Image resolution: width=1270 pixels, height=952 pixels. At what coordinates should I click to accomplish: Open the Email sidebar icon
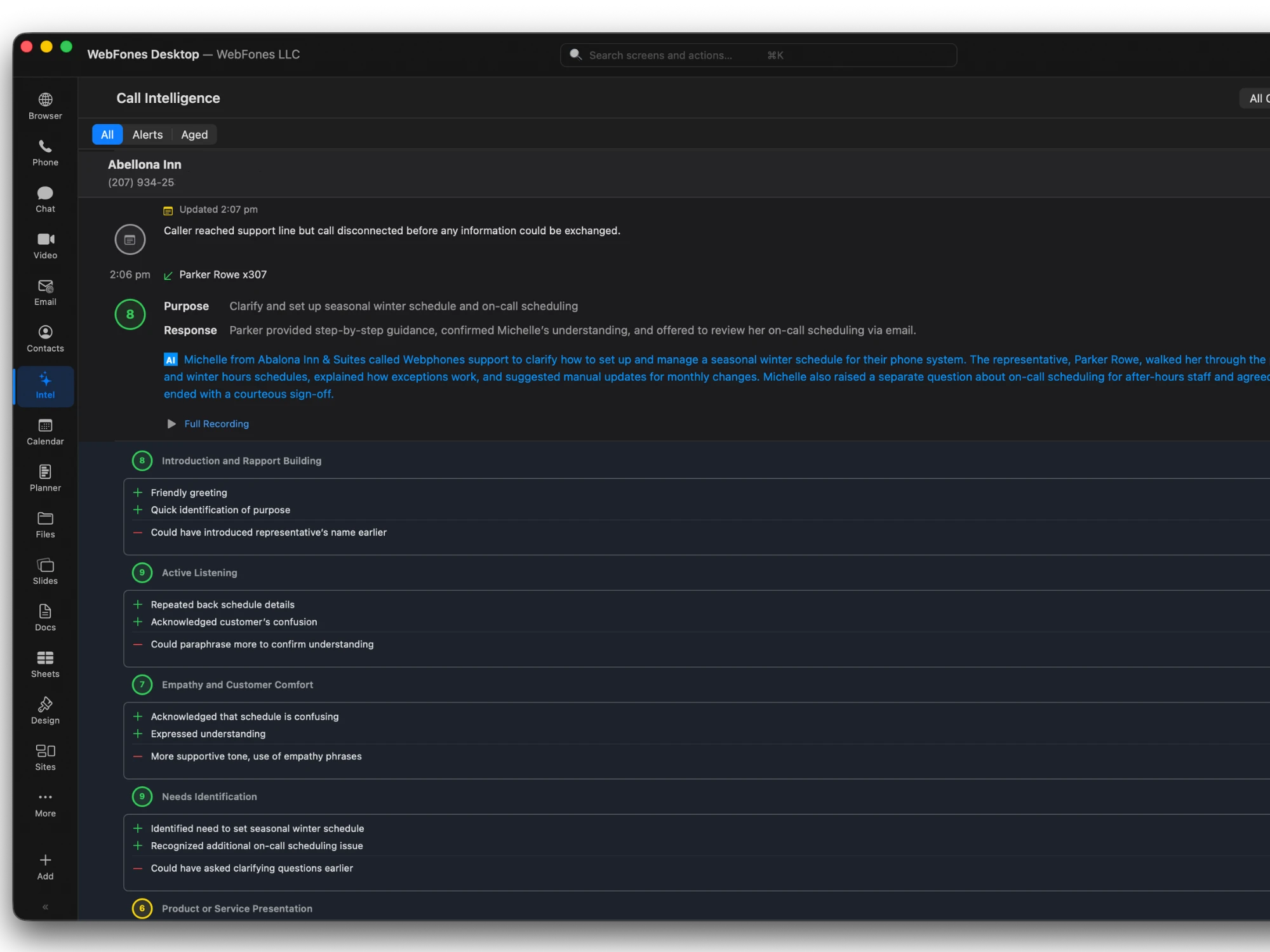[x=45, y=293]
